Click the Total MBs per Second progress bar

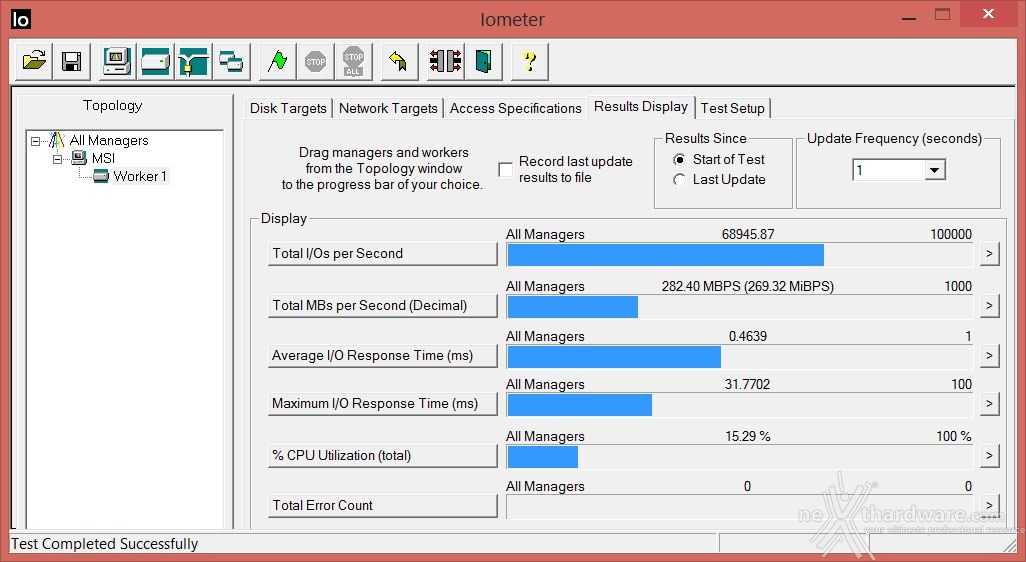[x=739, y=307]
